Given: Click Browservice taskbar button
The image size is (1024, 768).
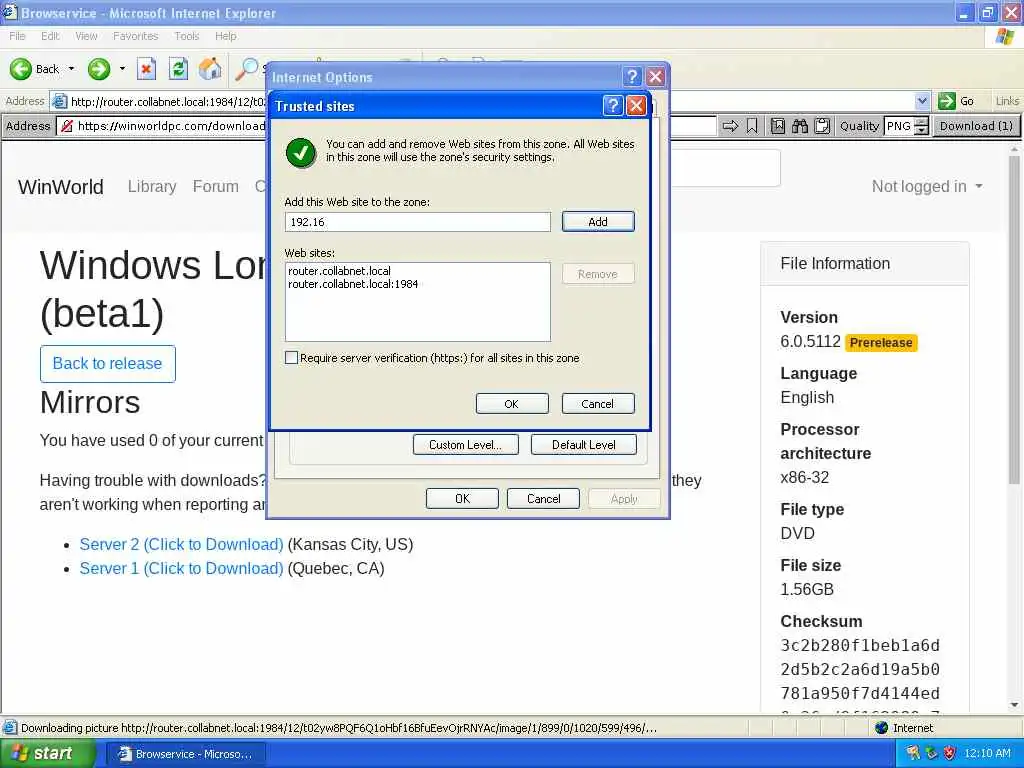Looking at the screenshot, I should pyautogui.click(x=186, y=754).
